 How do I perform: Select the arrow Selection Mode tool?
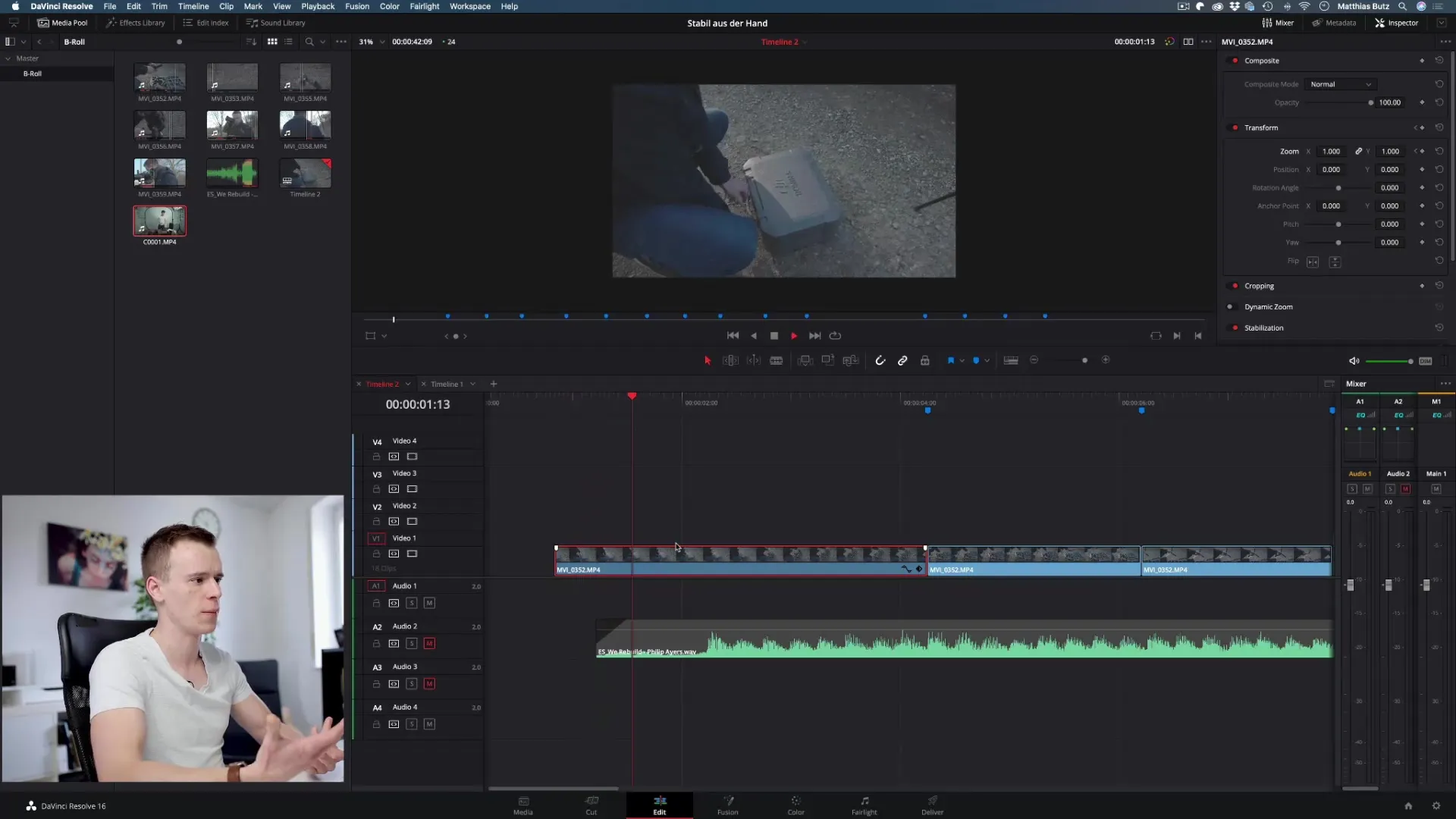point(708,361)
